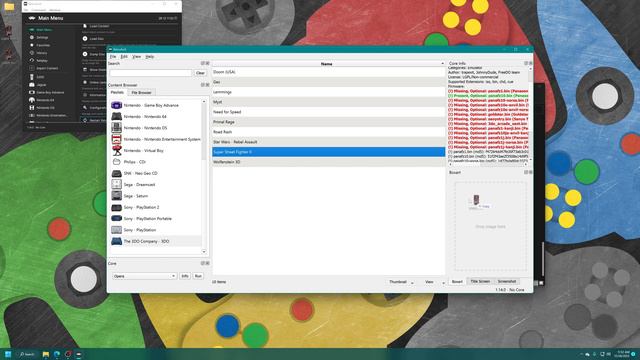This screenshot has height=360, width=640.
Task: Select Nintendo - Game Boy Advance playlist icon
Action: [x=116, y=105]
